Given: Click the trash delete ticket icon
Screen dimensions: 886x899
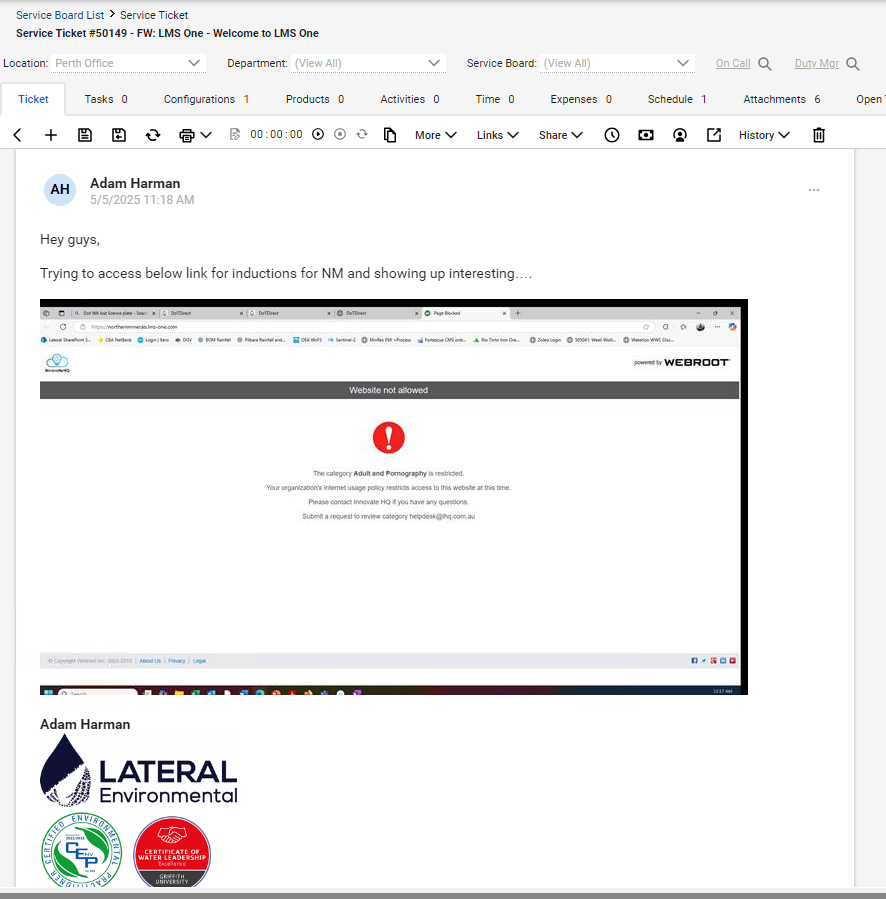Looking at the screenshot, I should (819, 135).
